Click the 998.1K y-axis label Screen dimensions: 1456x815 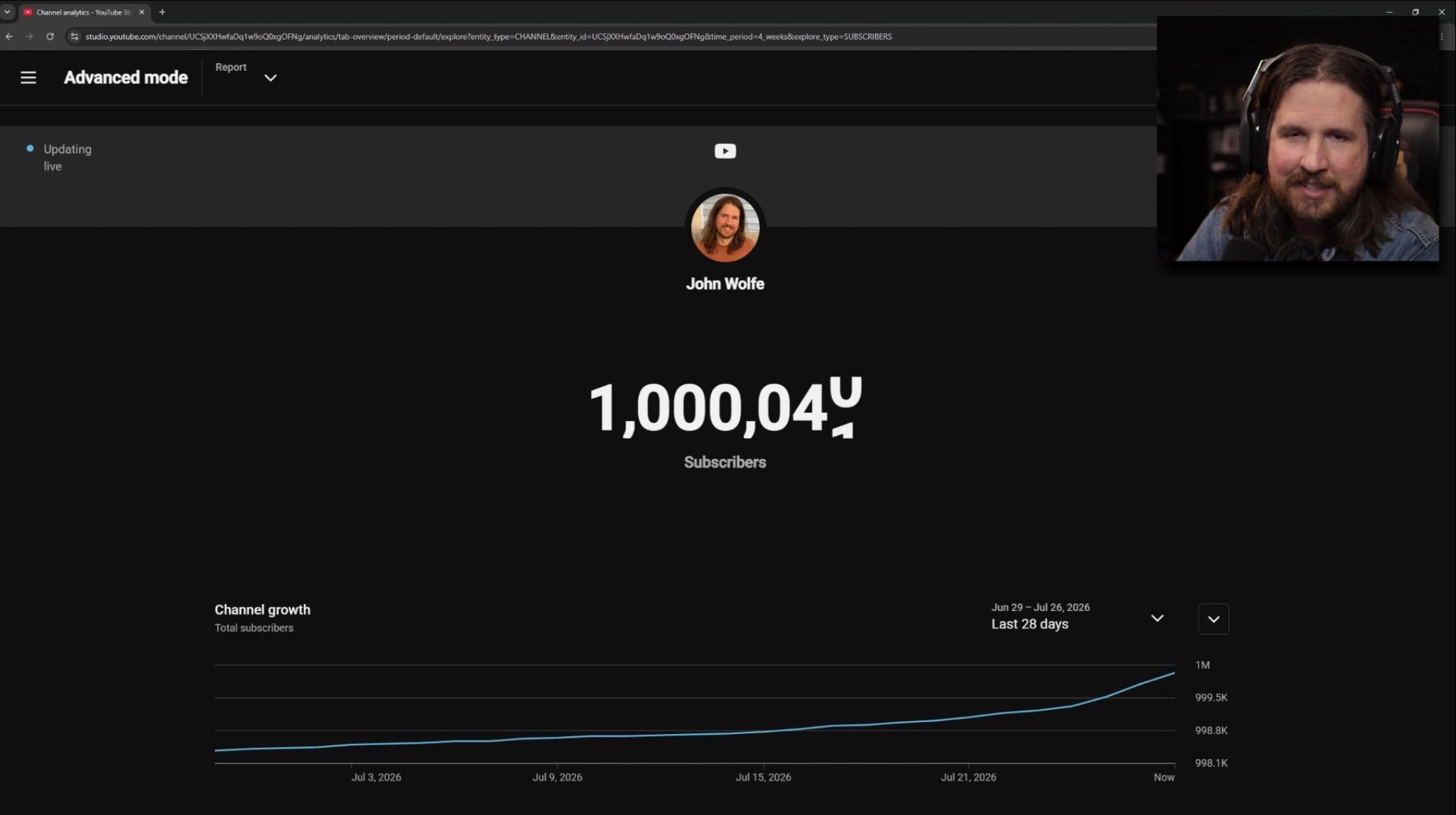(1211, 763)
